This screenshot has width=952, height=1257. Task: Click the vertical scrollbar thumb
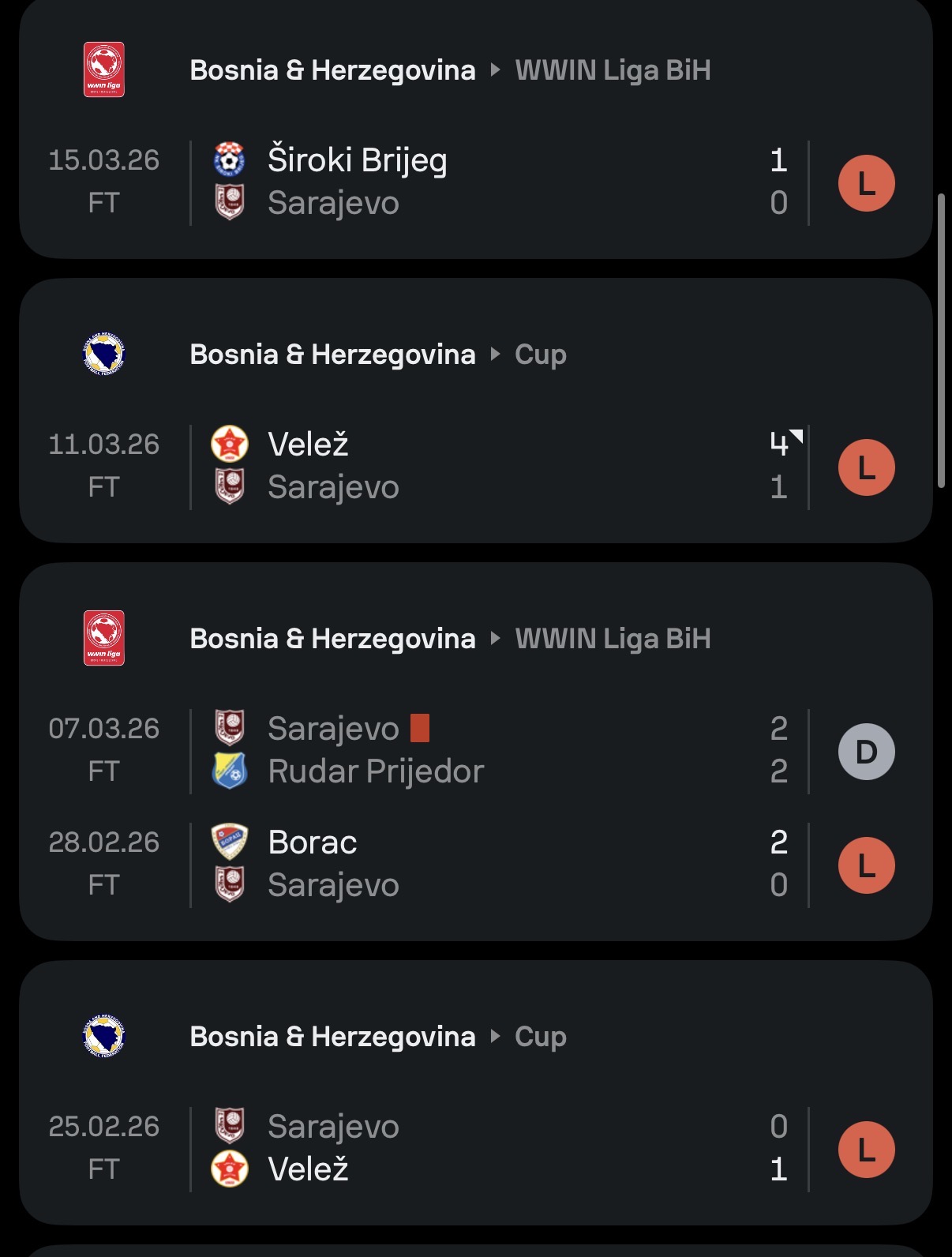point(941,340)
